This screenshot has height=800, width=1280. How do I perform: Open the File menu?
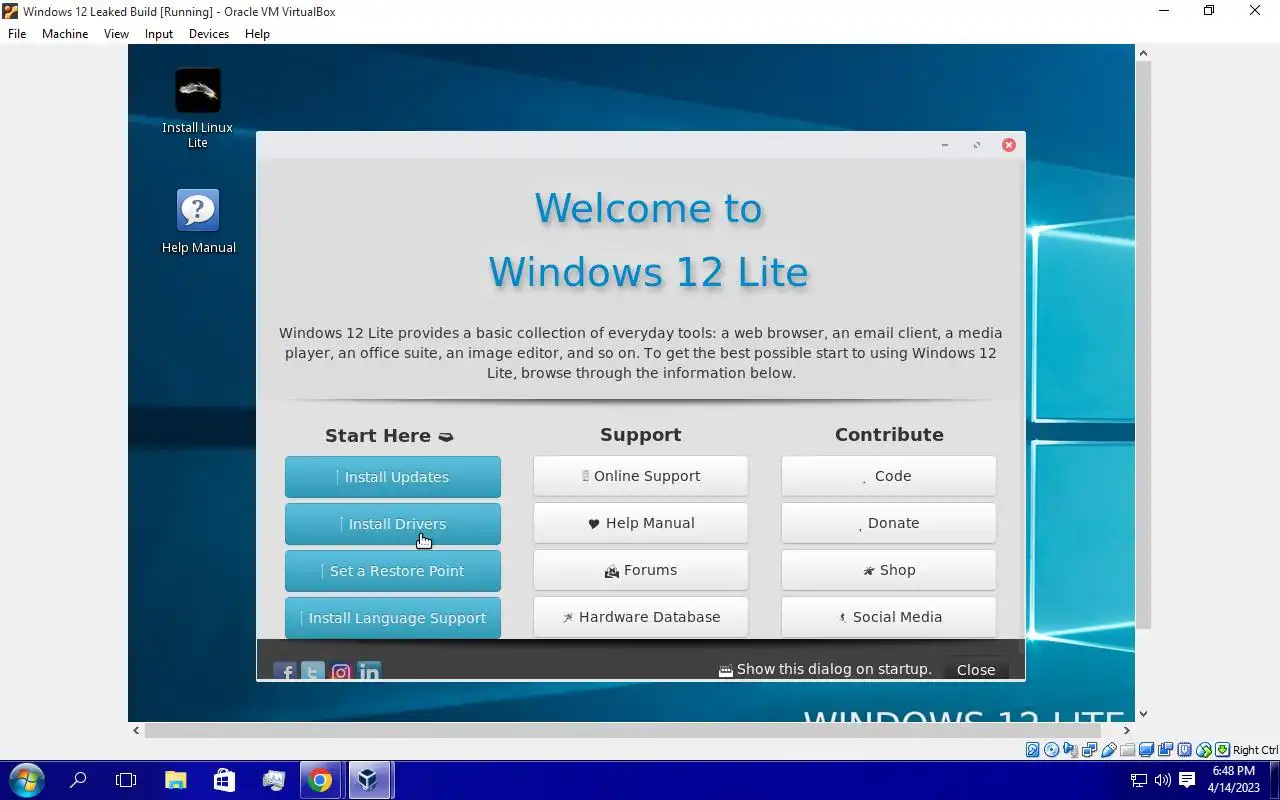[17, 33]
